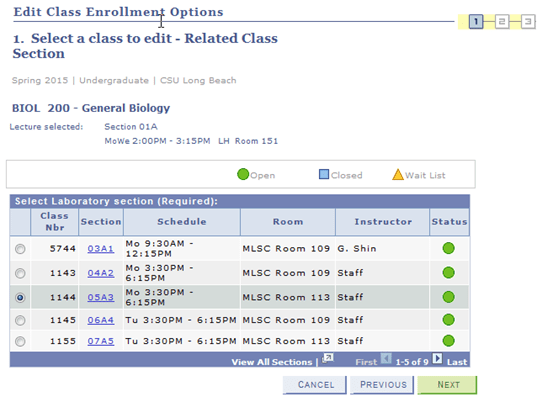
Task: Click Spring 2015 term text
Action: pyautogui.click(x=40, y=80)
